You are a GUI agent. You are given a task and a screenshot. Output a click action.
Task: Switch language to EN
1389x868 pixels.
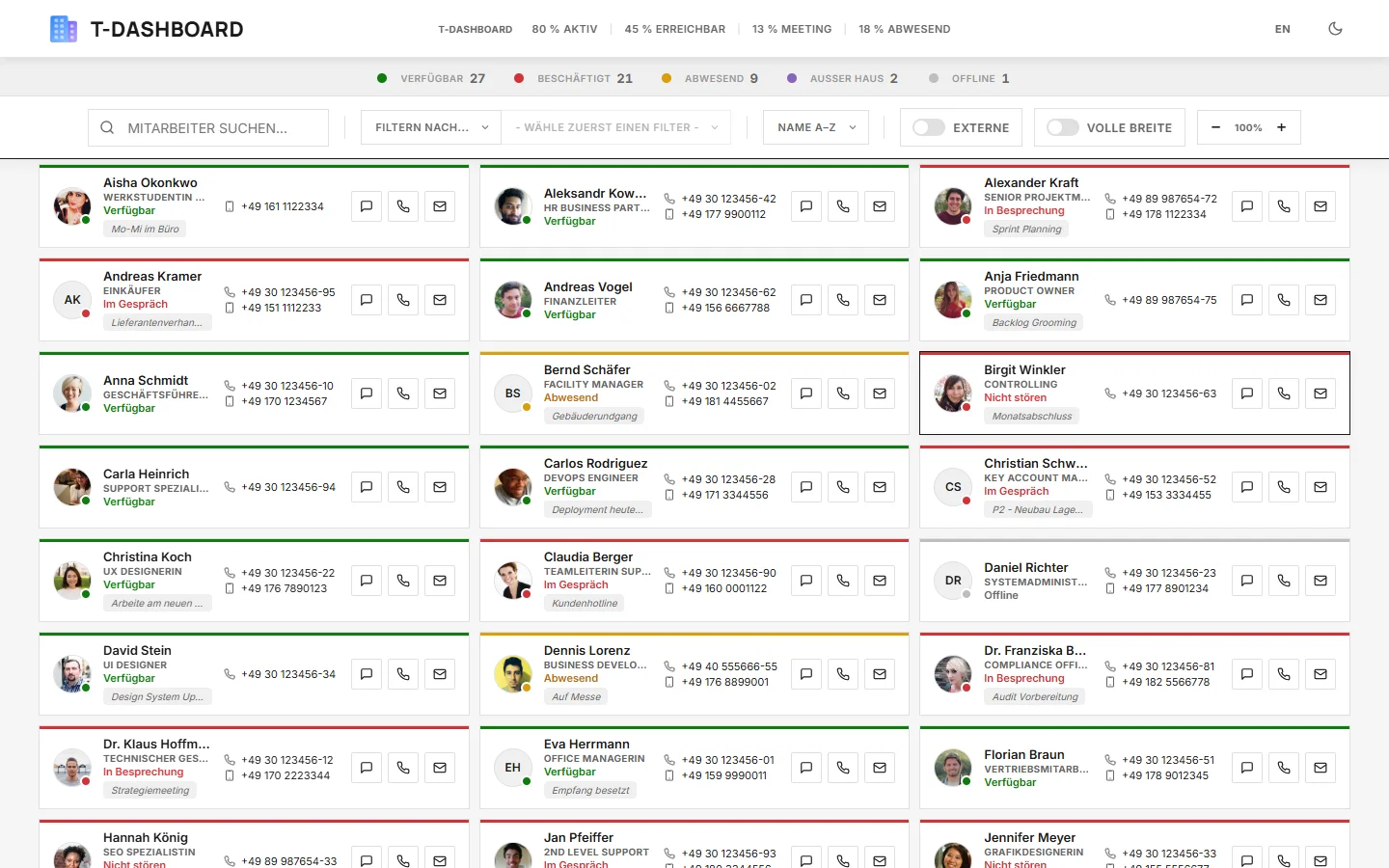(1282, 29)
